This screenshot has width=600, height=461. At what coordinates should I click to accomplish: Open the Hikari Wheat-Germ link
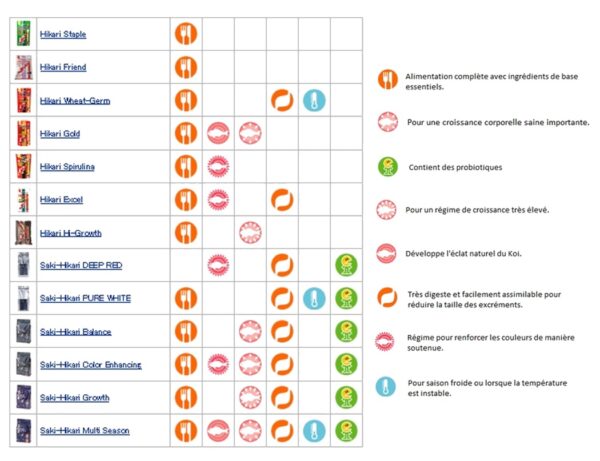pyautogui.click(x=74, y=100)
